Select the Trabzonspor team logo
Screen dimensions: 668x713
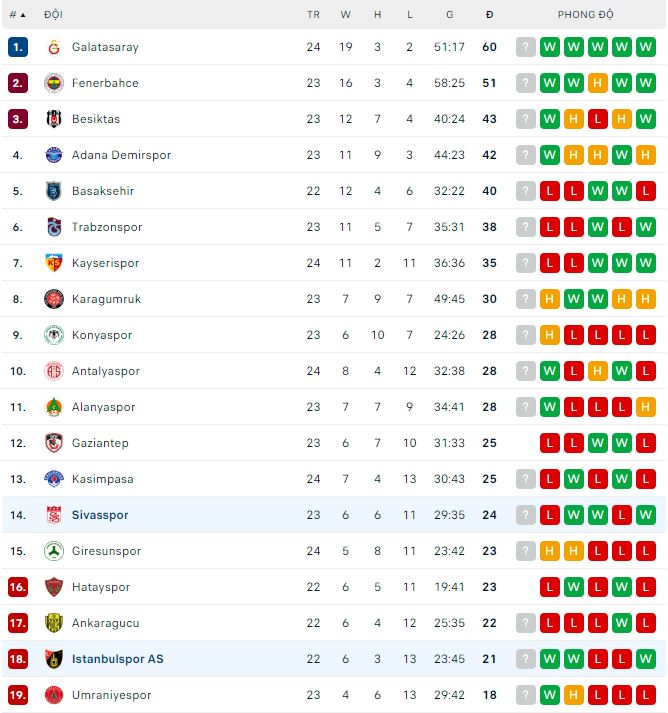point(54,227)
